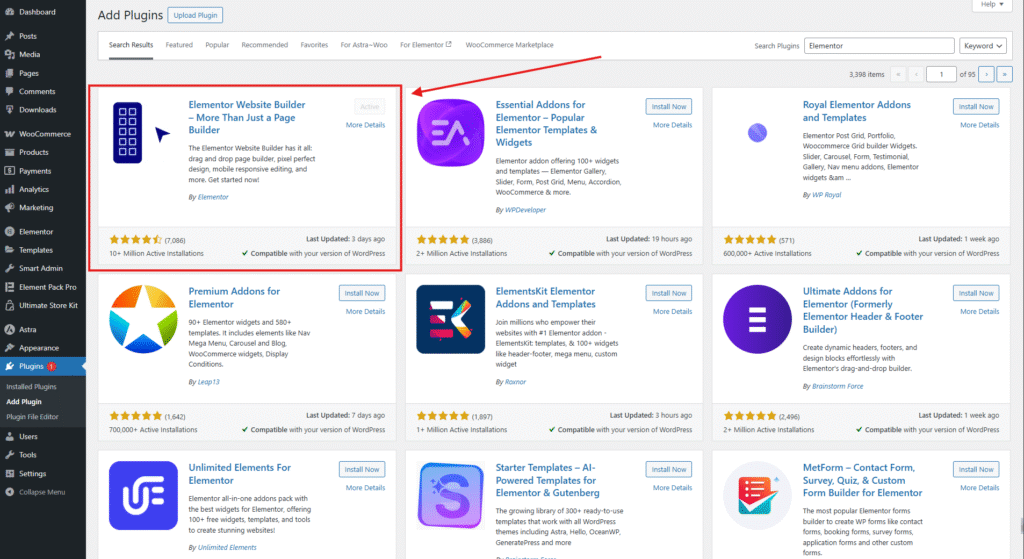Switch to the Popular tab
Image resolution: width=1024 pixels, height=559 pixels.
pos(217,45)
